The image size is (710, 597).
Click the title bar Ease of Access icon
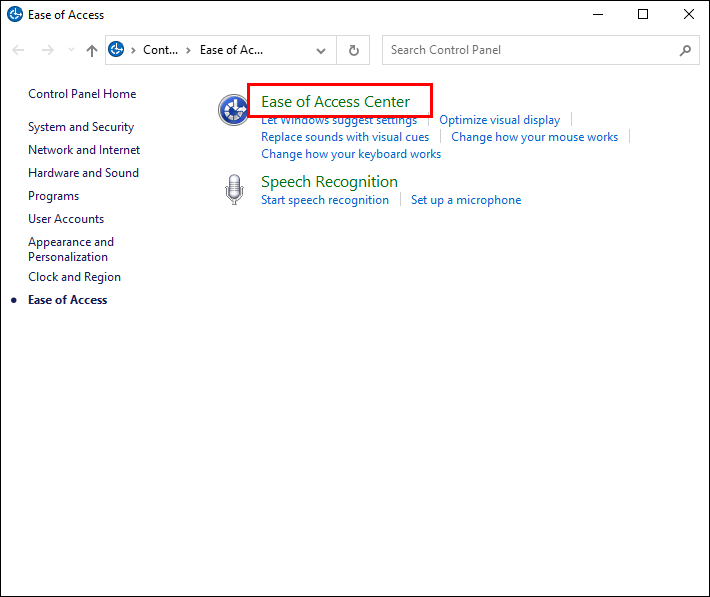click(x=15, y=15)
